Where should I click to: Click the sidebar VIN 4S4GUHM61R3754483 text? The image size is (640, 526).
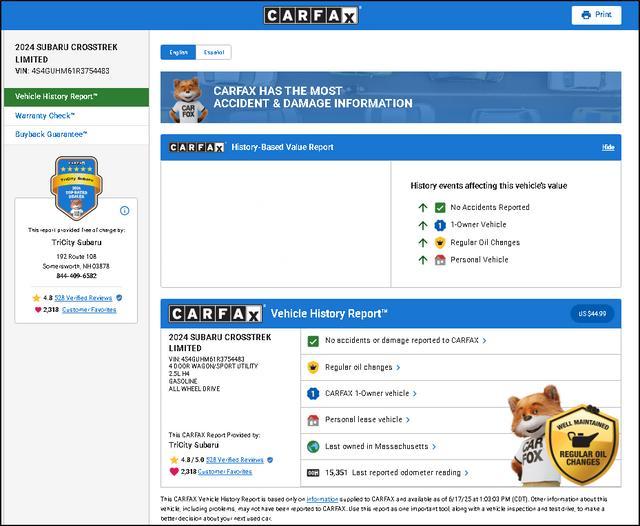point(62,71)
